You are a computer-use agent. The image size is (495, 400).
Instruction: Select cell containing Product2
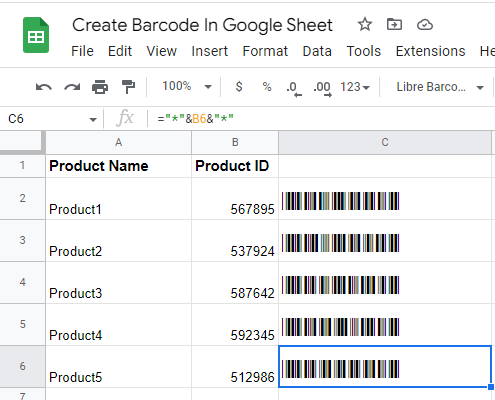click(x=118, y=241)
